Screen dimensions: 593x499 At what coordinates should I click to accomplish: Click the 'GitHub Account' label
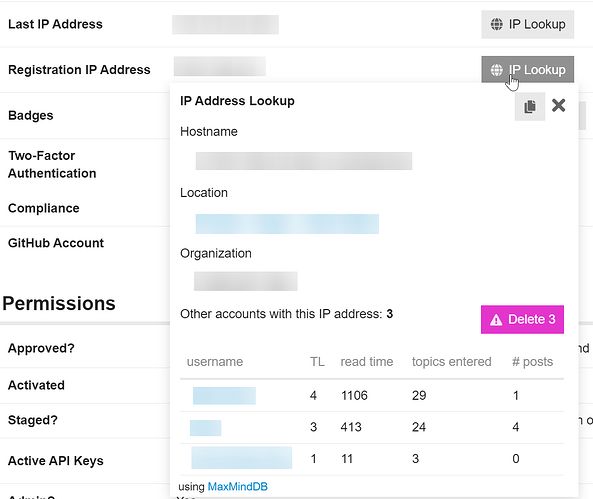[56, 243]
